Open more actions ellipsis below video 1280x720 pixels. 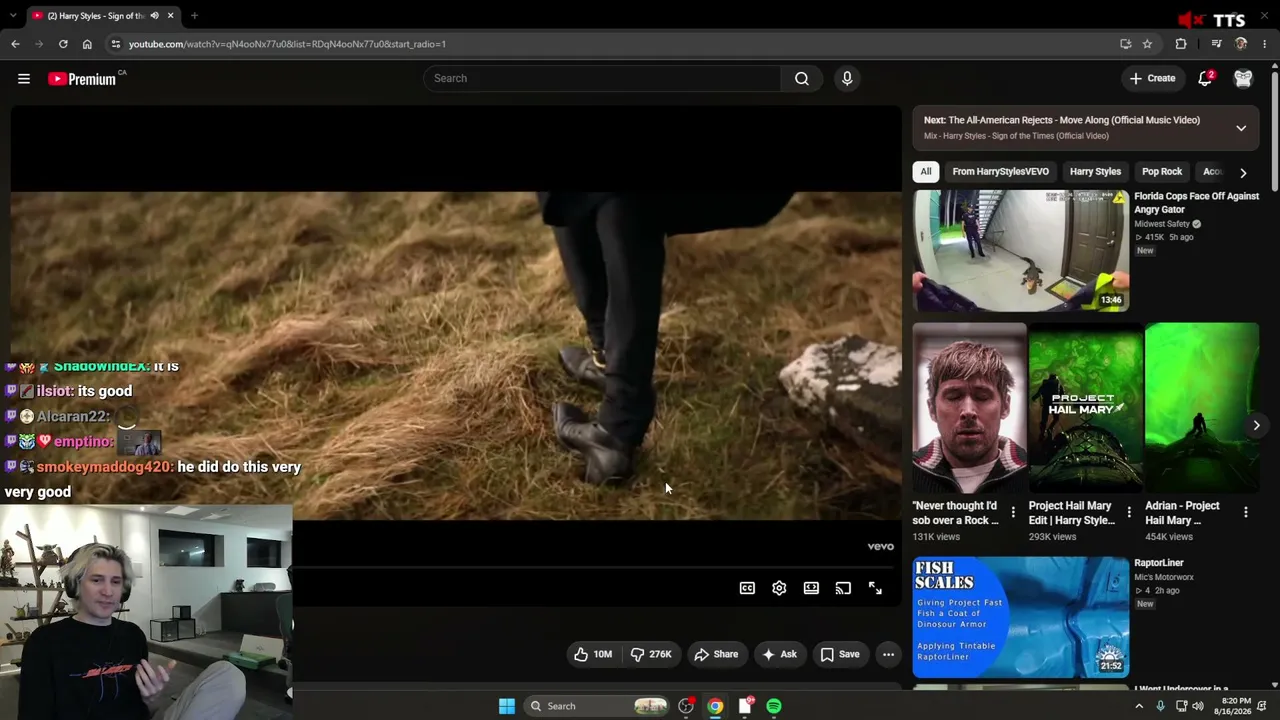888,654
